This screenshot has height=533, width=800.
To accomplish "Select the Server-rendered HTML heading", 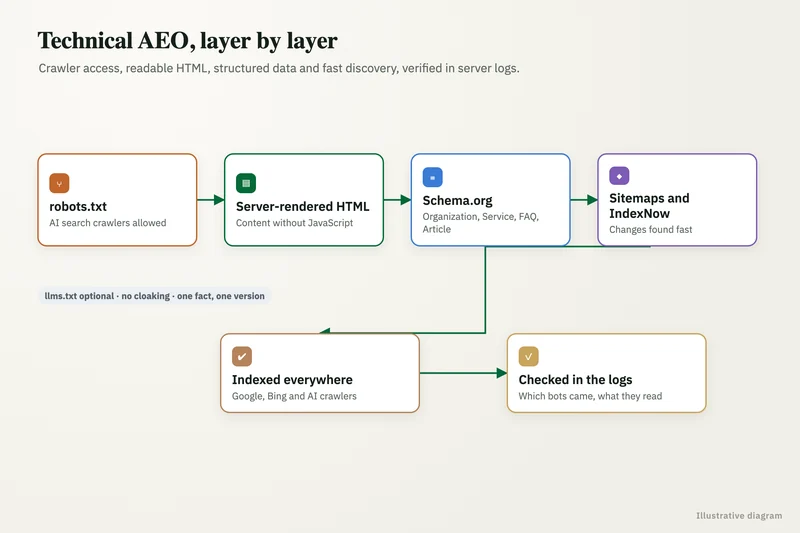I will 303,207.
